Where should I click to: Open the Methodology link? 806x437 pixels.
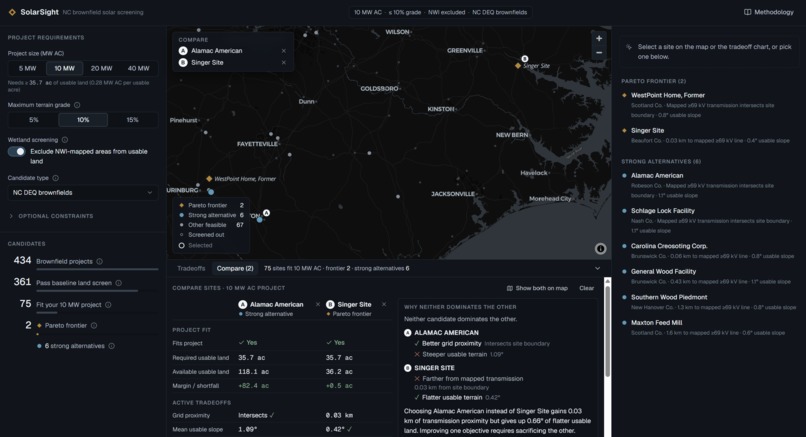769,12
